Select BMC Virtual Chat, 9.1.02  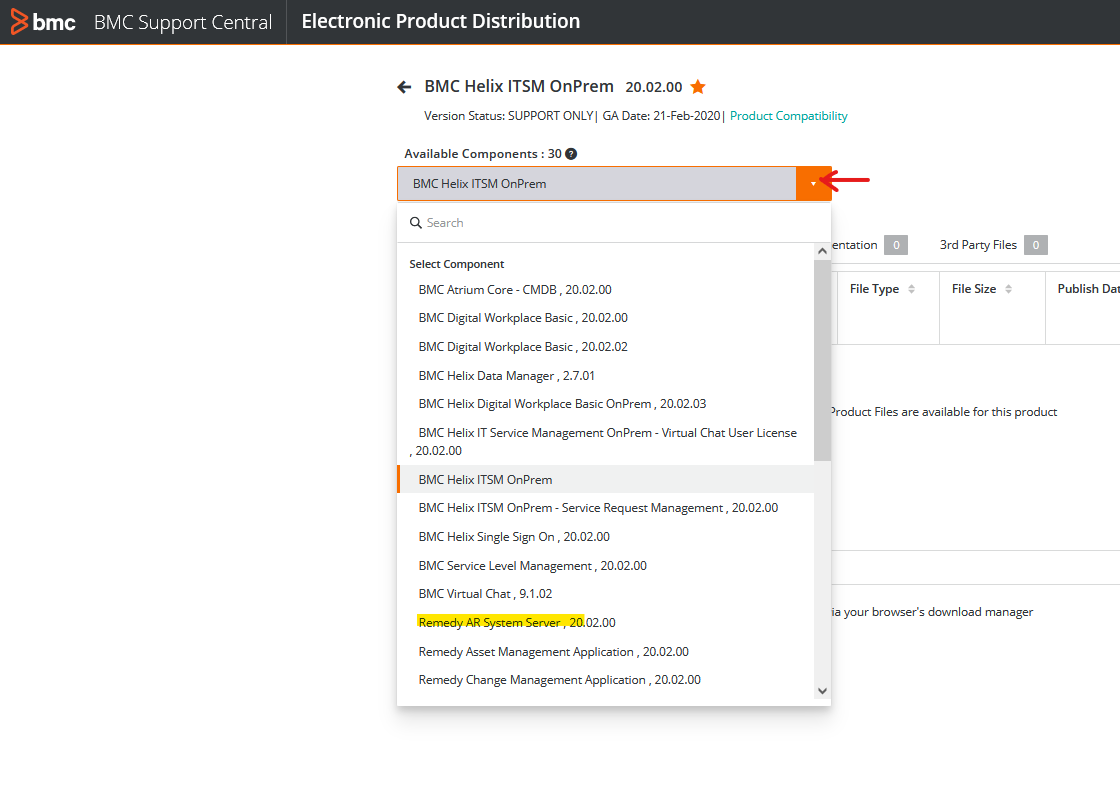[x=485, y=594]
